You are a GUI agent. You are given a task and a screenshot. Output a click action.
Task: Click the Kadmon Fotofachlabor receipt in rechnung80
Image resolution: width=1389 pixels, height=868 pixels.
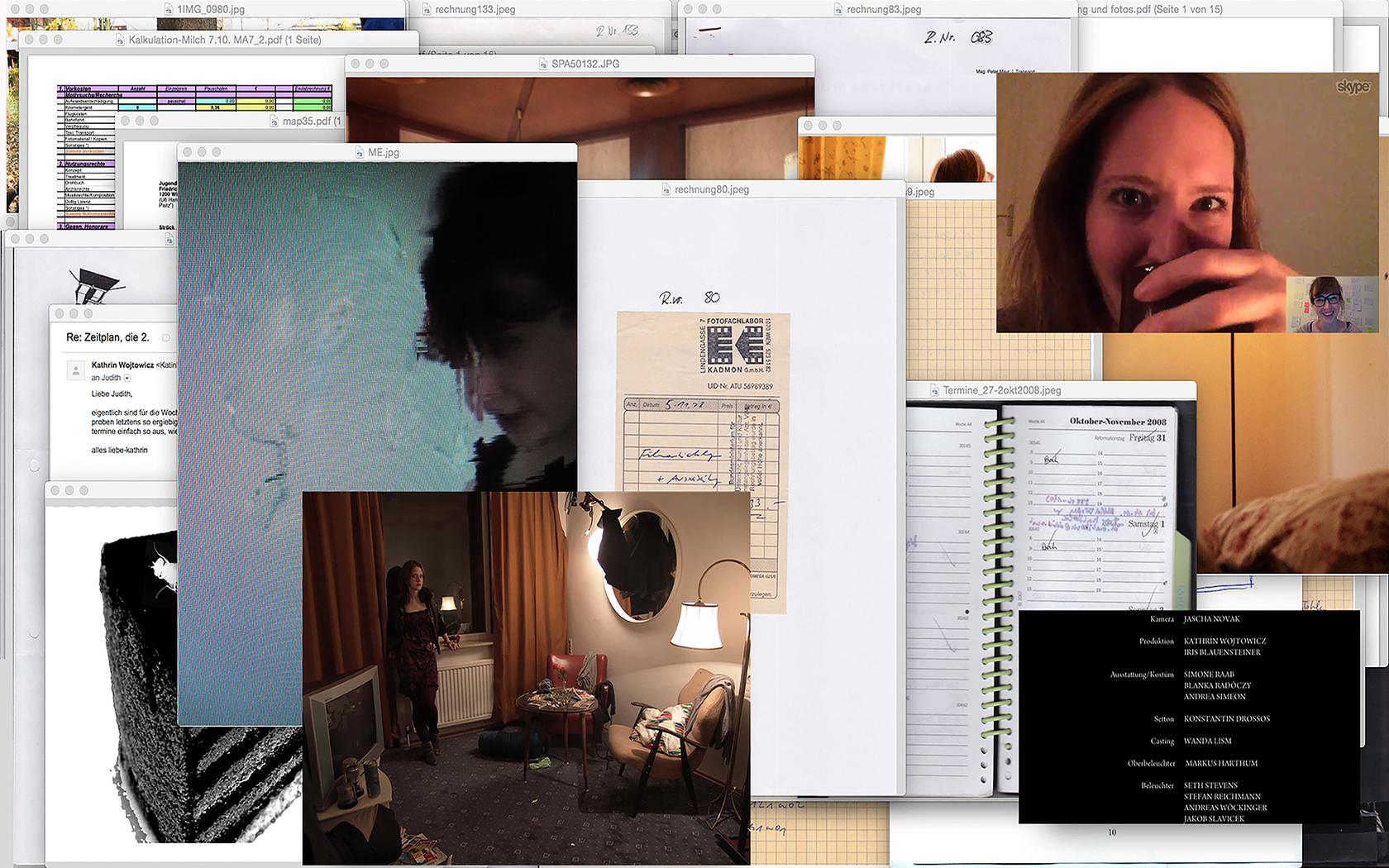coord(702,462)
